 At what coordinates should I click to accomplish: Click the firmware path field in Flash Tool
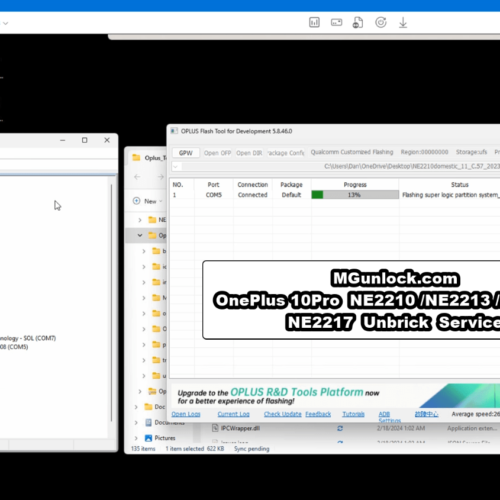pos(340,166)
